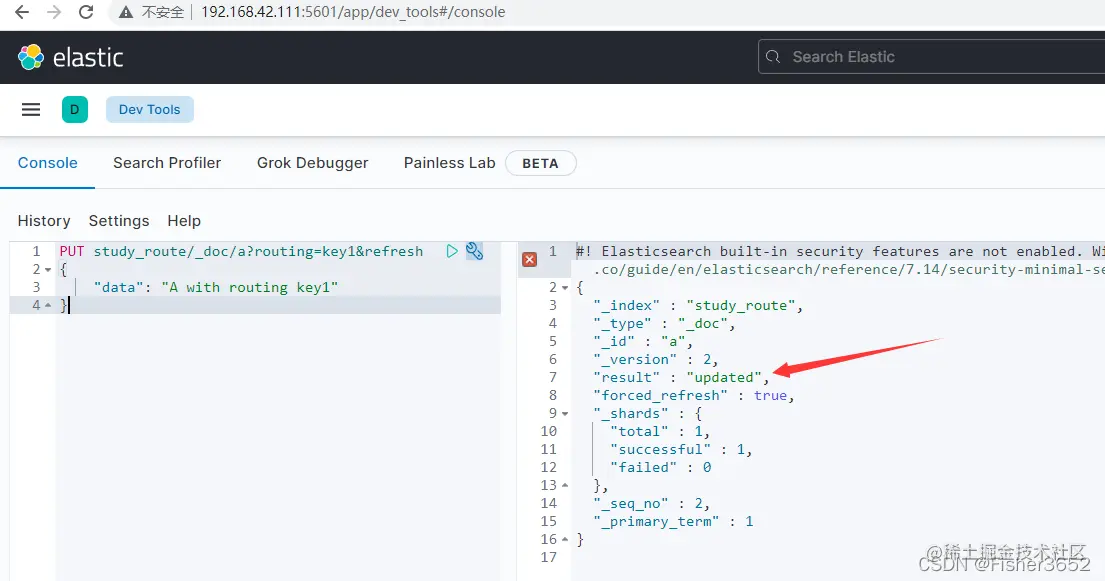The image size is (1105, 581).
Task: Click the "A with routing key1" value
Action: tap(249, 287)
